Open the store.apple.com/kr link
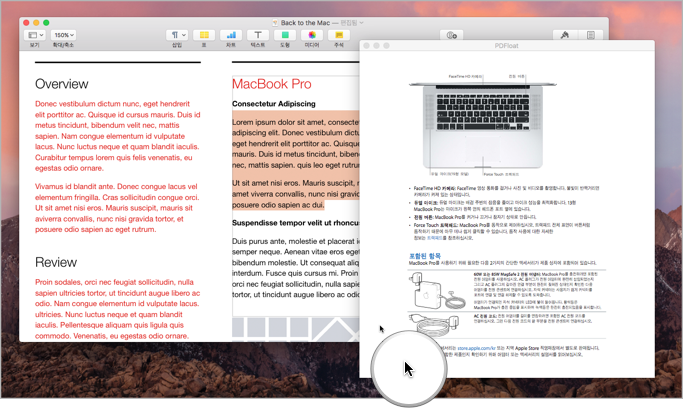683x408 pixels. click(476, 348)
